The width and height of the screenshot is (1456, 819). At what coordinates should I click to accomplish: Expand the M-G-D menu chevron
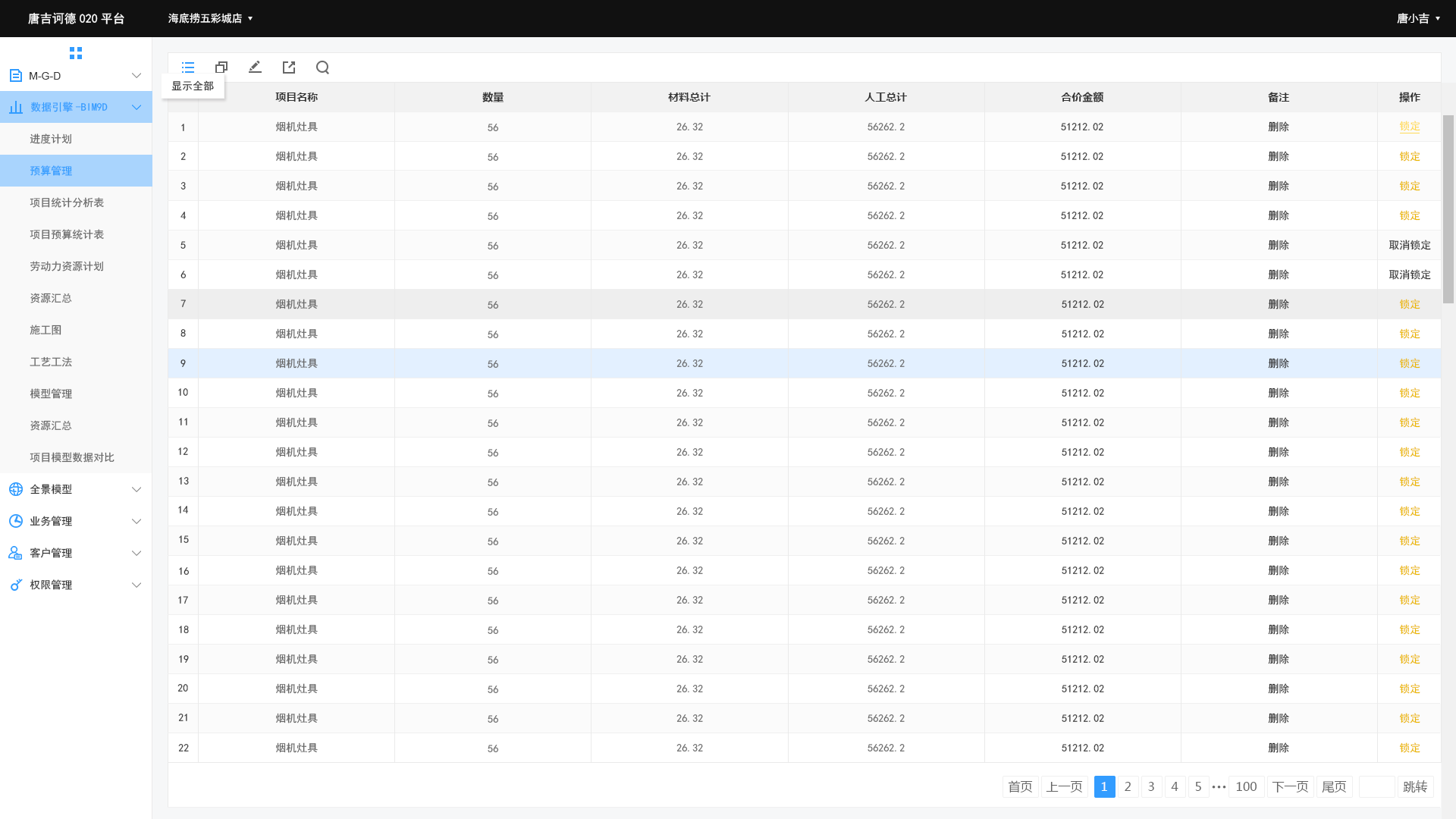point(136,76)
